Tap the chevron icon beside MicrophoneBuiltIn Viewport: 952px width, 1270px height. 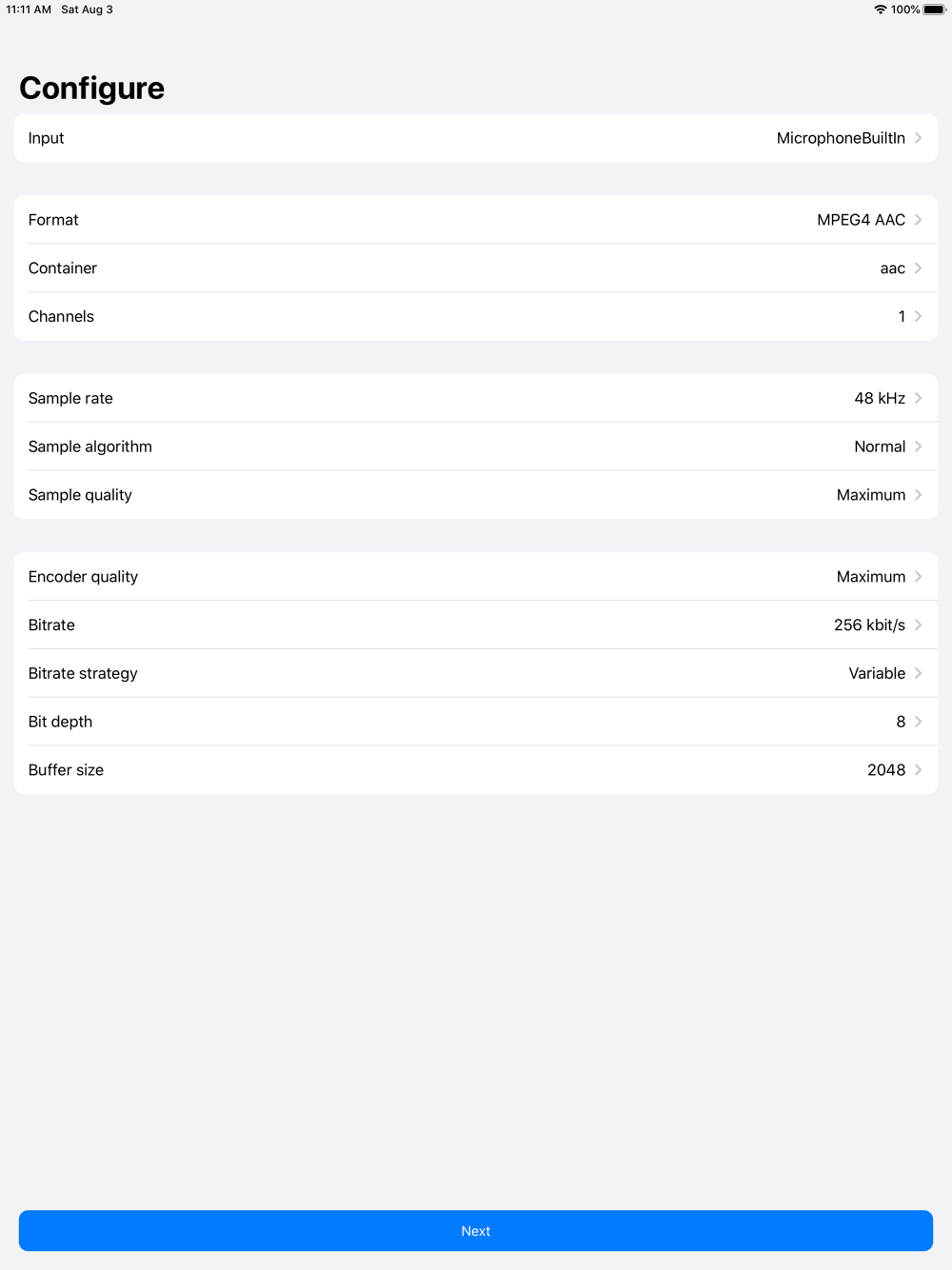(x=919, y=138)
